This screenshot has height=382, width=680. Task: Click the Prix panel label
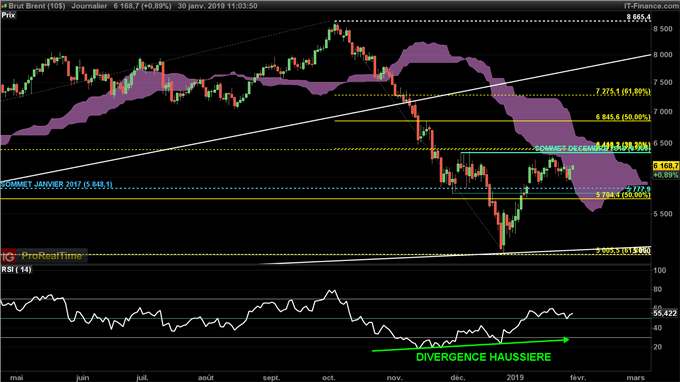tap(8, 15)
